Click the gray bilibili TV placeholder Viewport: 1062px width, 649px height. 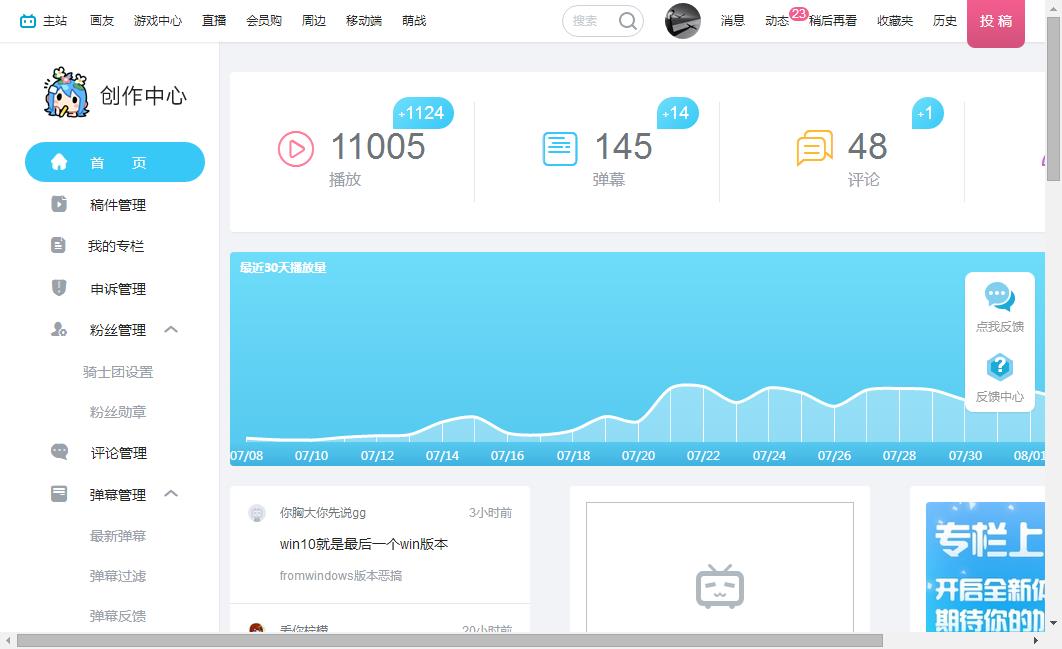point(720,587)
